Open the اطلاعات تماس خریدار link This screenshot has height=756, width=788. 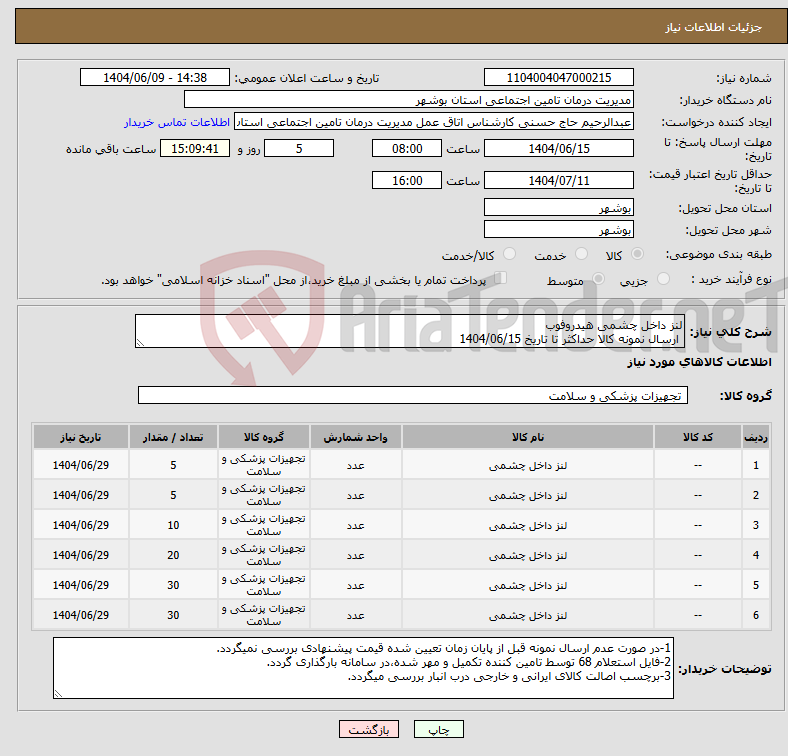177,122
